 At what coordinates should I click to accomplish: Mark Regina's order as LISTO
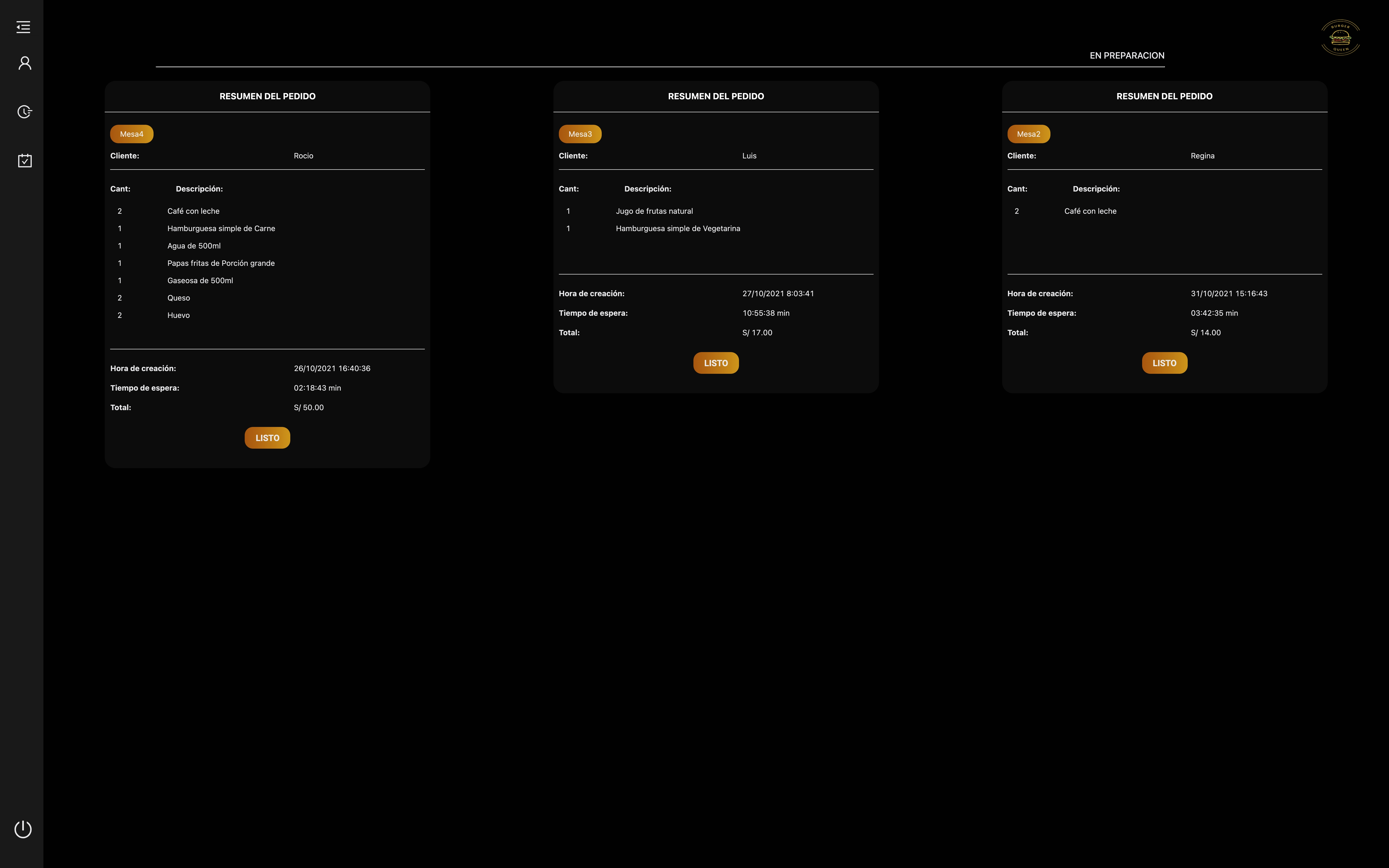point(1164,363)
